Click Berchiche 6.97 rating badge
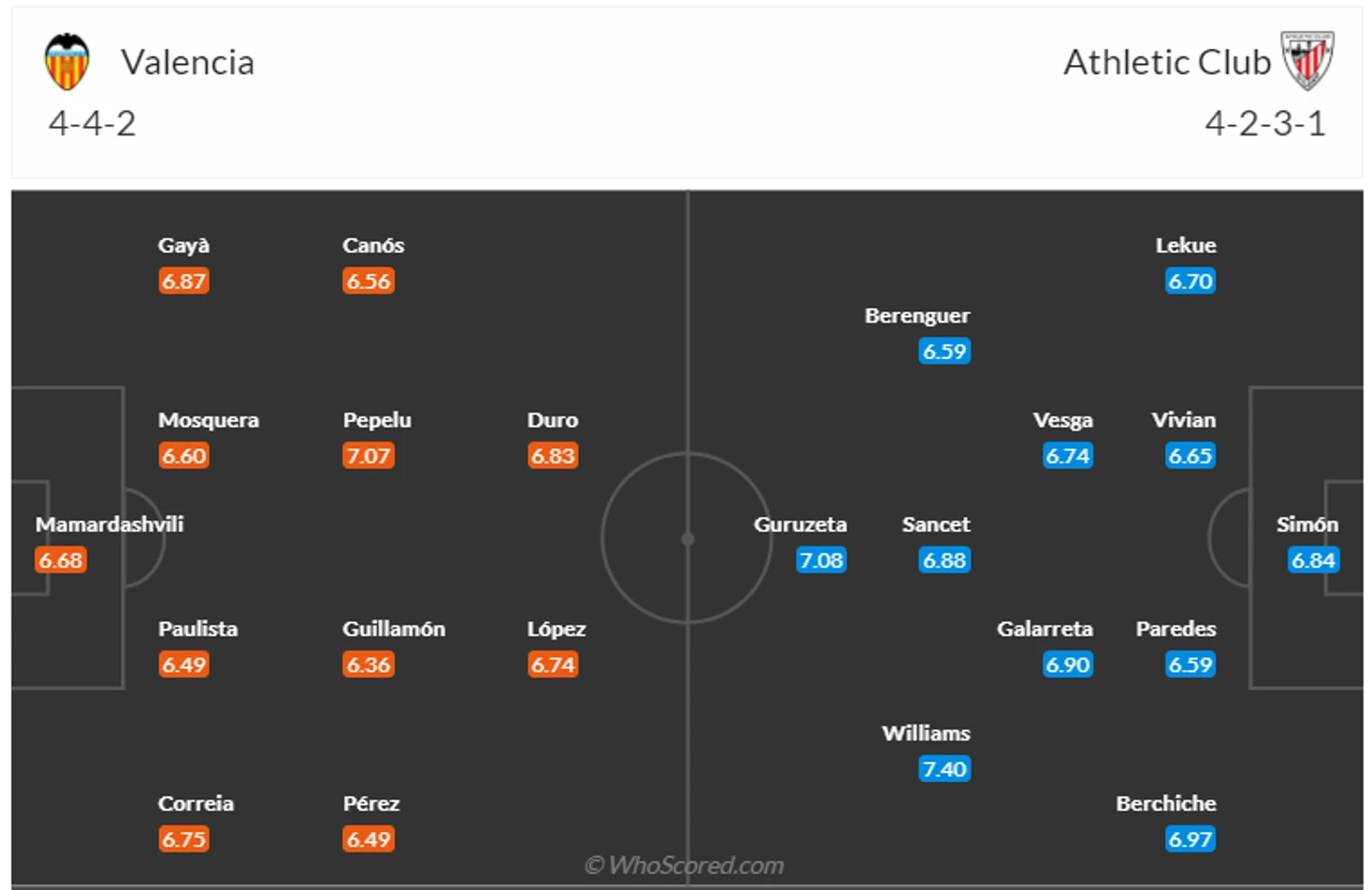This screenshot has width=1372, height=890. (1190, 839)
